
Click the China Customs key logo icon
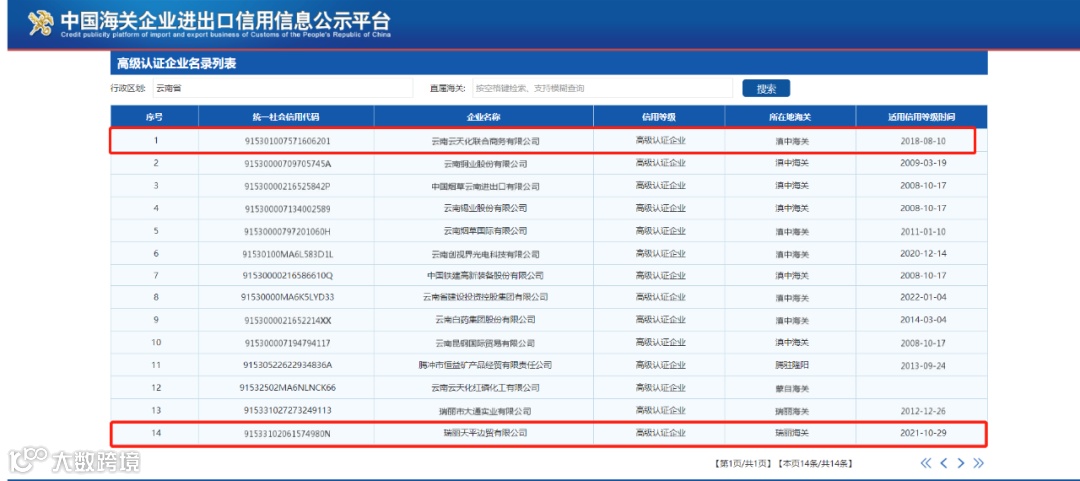(41, 23)
